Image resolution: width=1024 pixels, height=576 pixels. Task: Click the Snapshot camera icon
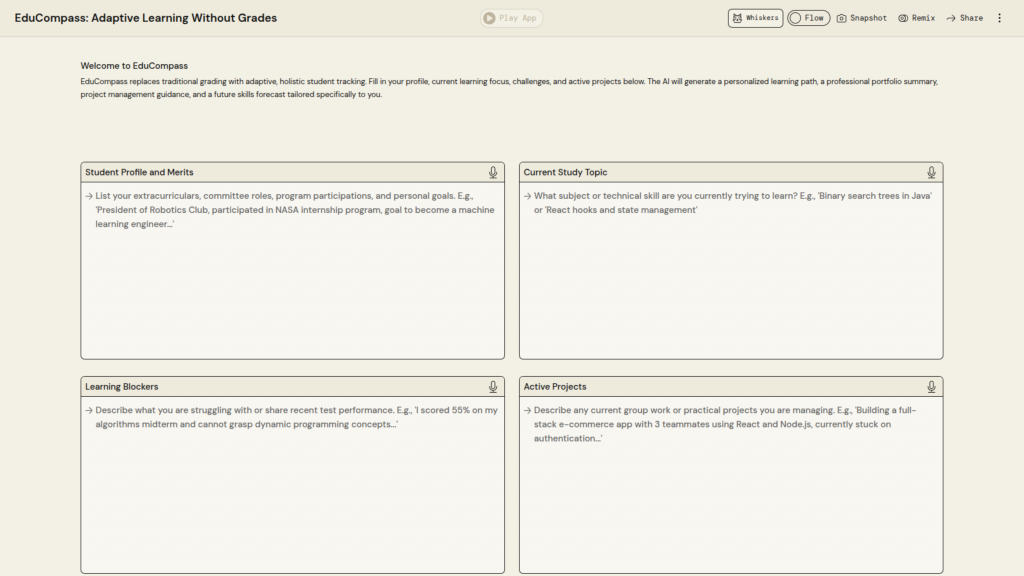842,18
